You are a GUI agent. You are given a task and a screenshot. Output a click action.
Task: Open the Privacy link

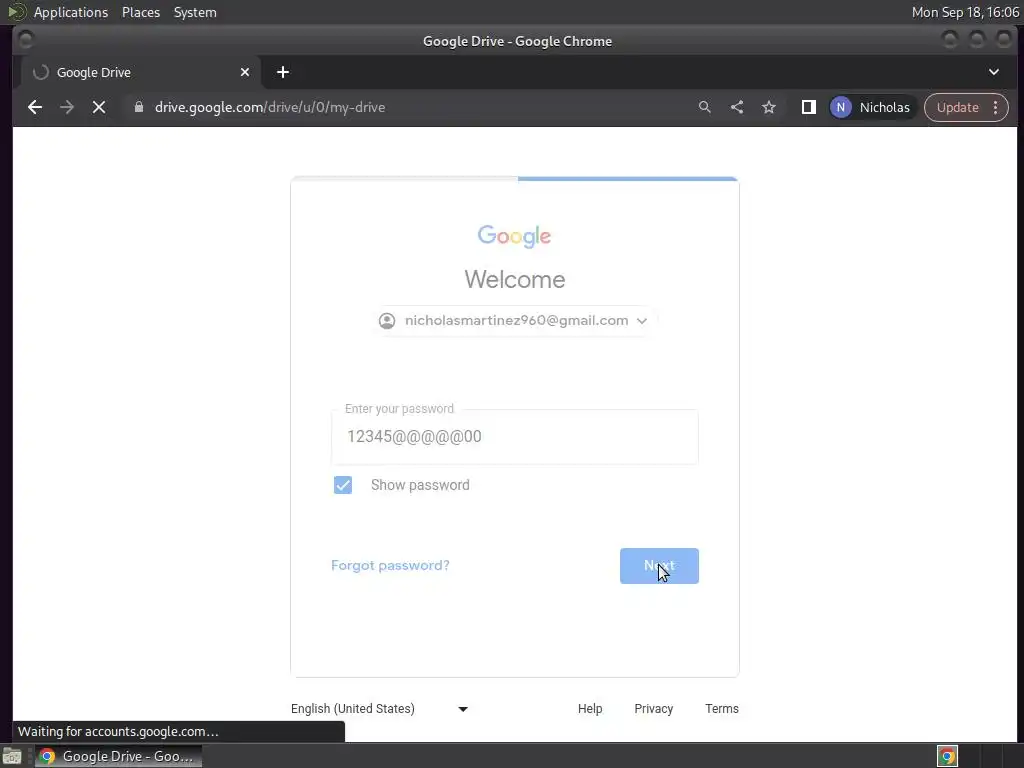coord(654,709)
